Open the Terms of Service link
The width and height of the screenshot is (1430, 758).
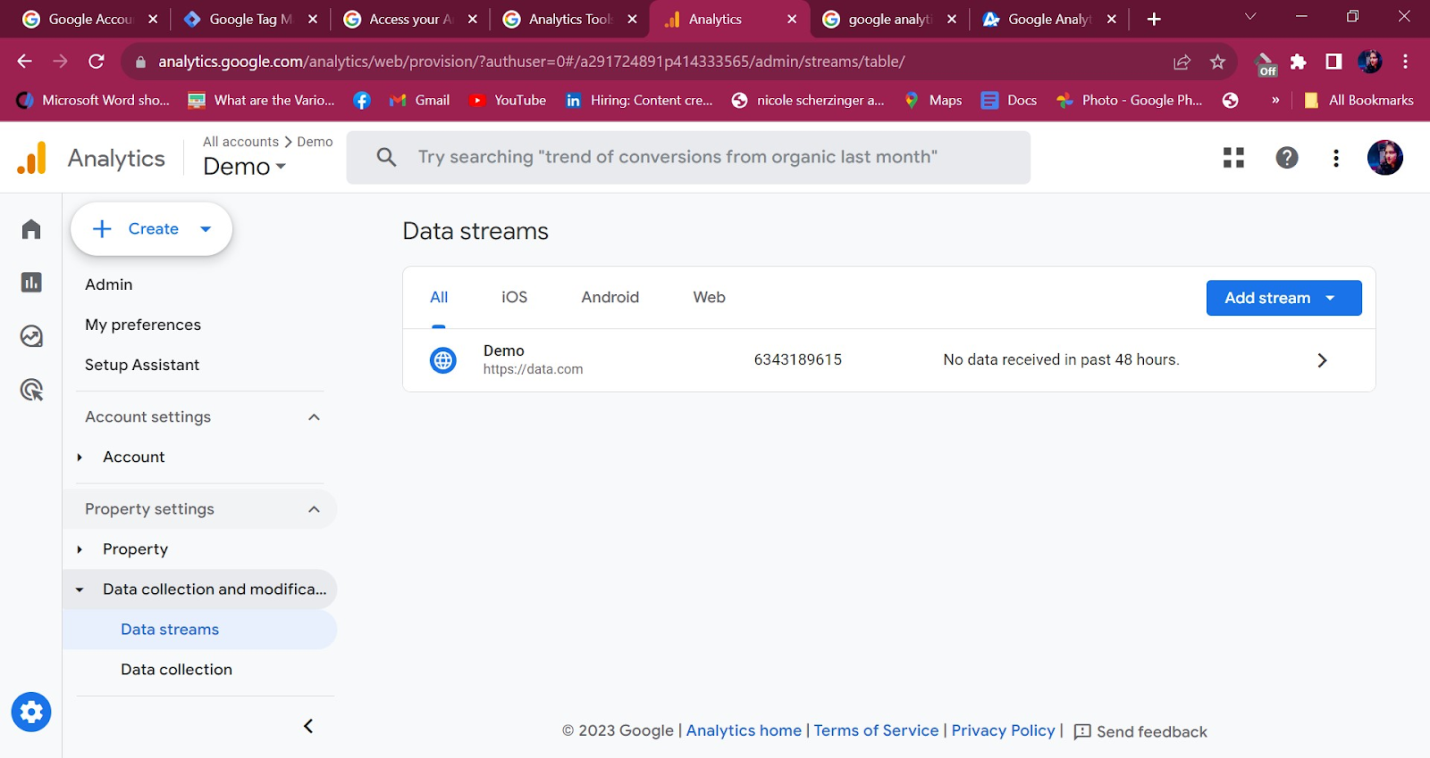[x=876, y=731]
